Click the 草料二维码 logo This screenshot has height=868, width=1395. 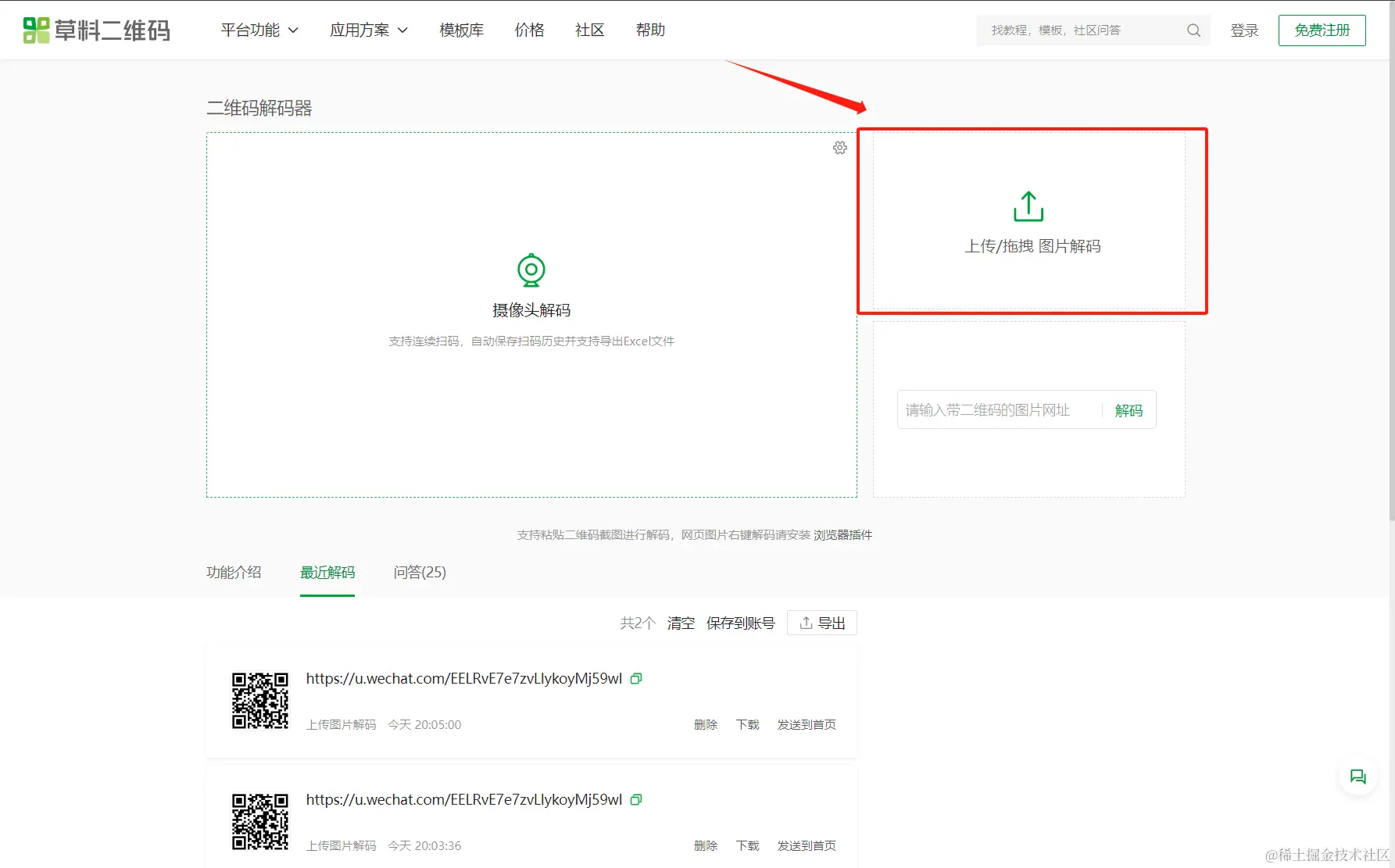[x=96, y=30]
